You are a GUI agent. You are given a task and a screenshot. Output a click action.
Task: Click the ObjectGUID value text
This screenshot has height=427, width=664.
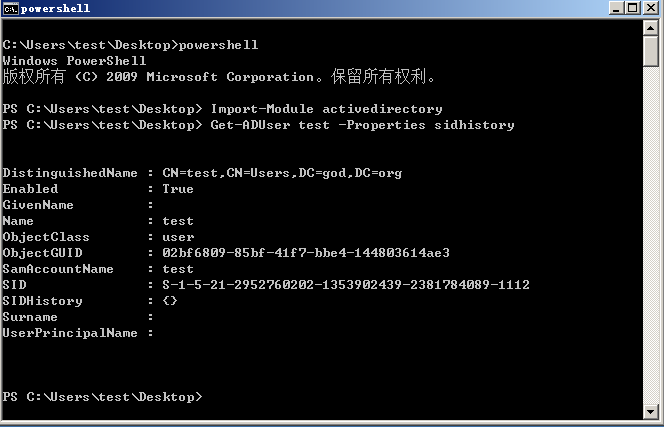click(306, 253)
